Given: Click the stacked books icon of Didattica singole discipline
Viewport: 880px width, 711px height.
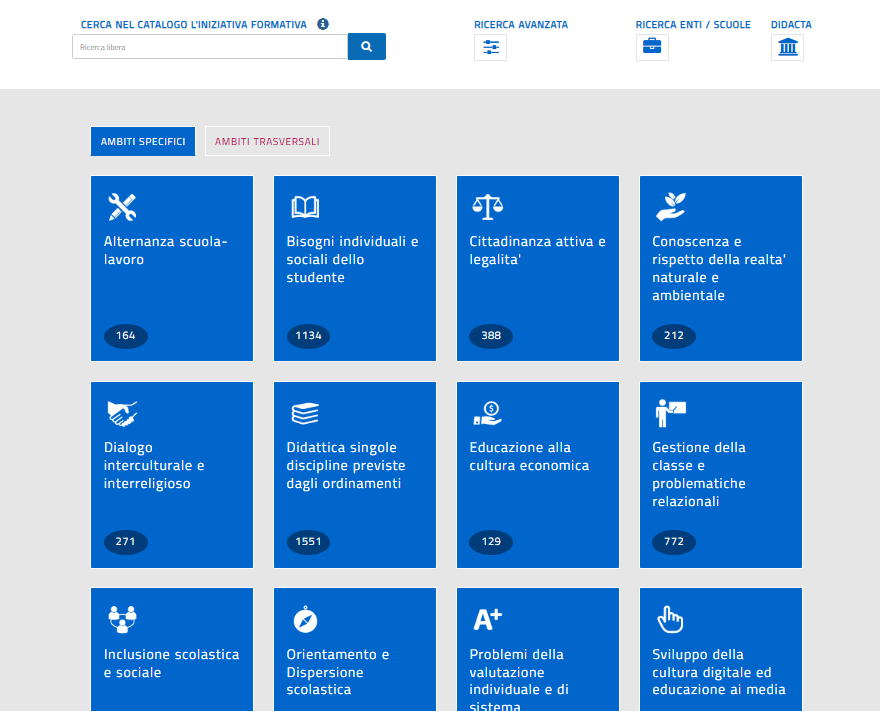Looking at the screenshot, I should tap(305, 414).
